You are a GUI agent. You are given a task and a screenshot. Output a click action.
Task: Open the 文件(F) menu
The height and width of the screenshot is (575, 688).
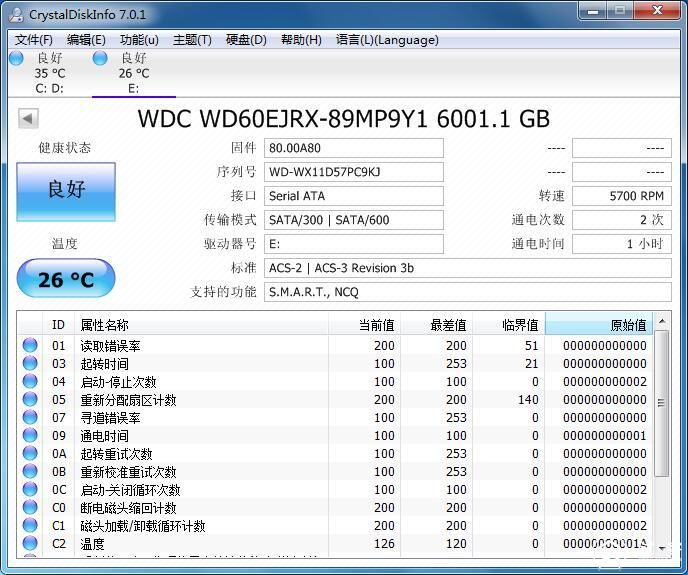tap(33, 40)
